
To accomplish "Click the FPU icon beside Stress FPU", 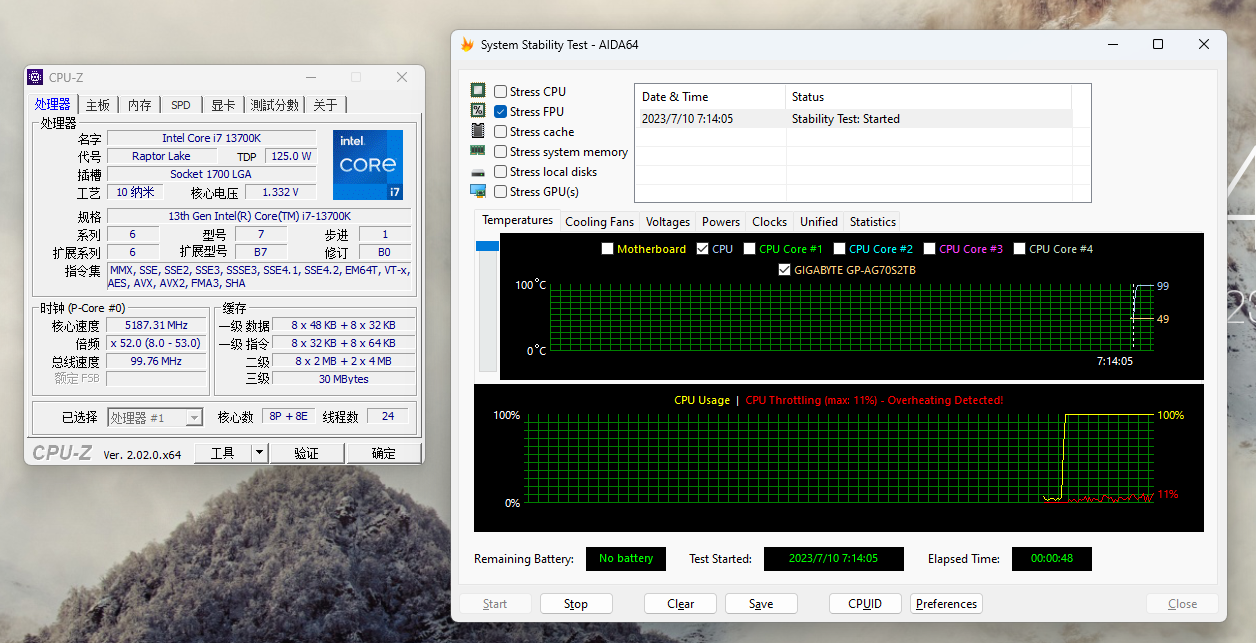I will pyautogui.click(x=478, y=111).
